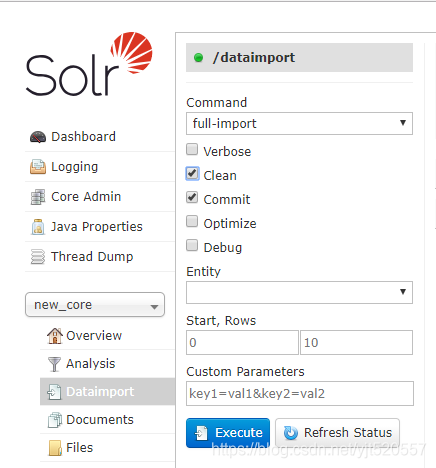Click the Overview house icon

click(x=55, y=336)
